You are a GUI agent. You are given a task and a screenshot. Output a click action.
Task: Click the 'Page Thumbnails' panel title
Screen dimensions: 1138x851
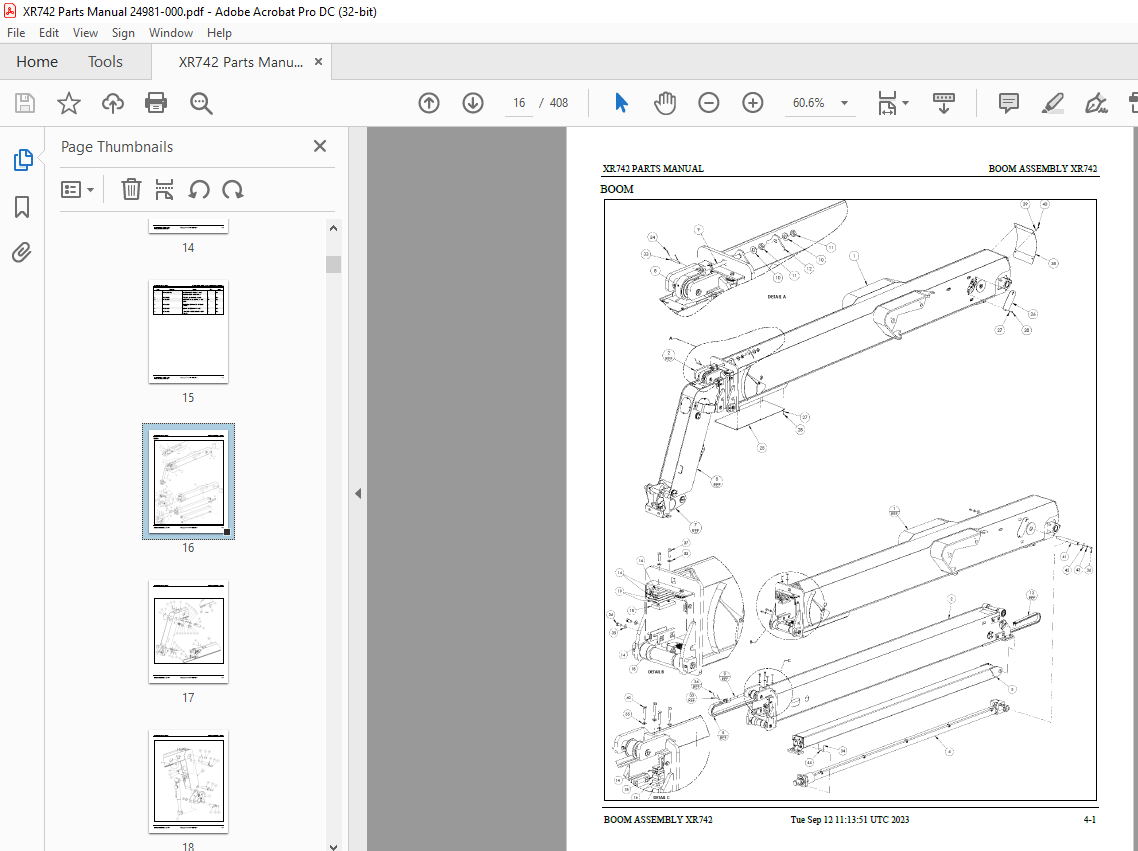point(117,147)
